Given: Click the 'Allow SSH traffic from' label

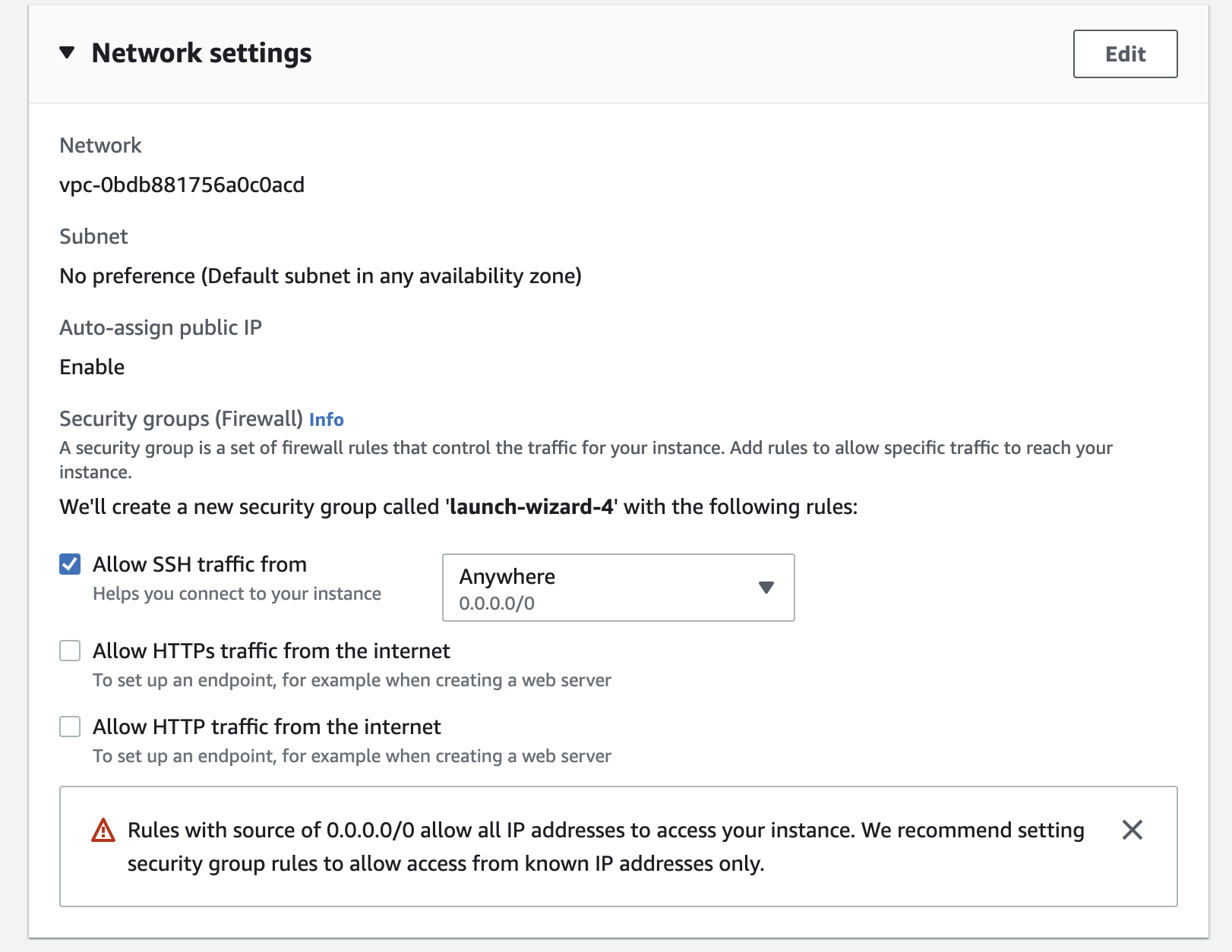Looking at the screenshot, I should pyautogui.click(x=200, y=564).
